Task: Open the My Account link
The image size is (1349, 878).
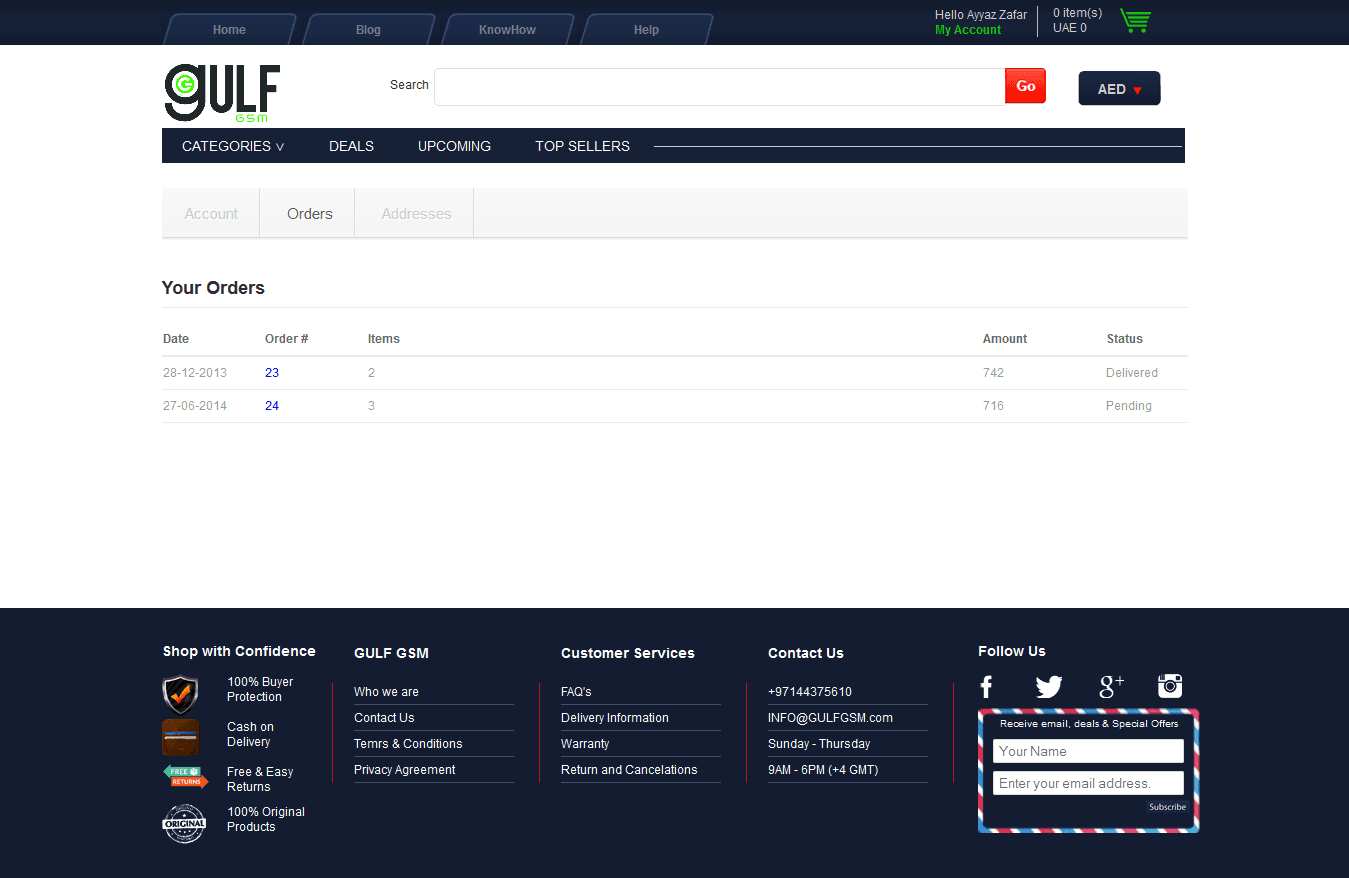Action: (968, 30)
